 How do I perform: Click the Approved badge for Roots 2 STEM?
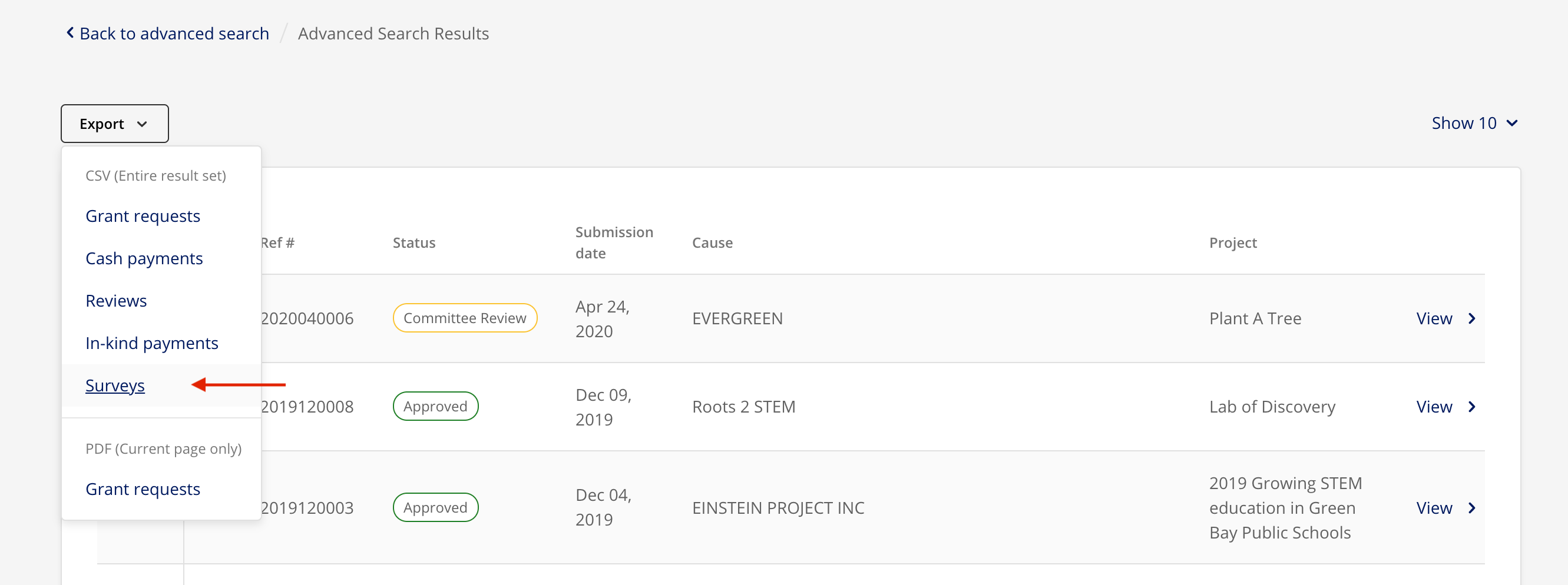click(435, 406)
